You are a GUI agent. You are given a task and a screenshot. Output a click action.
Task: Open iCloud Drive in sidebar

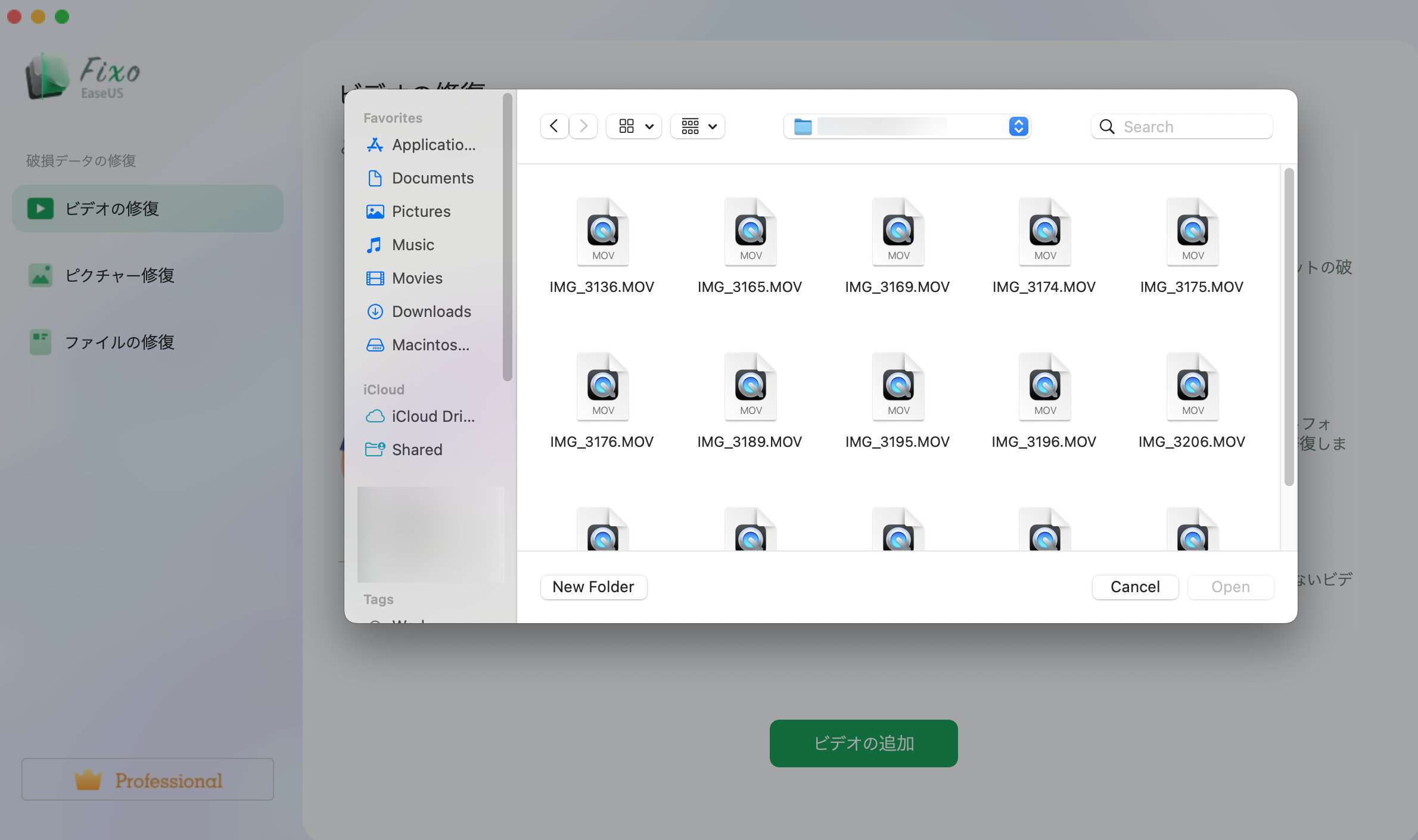pos(433,416)
